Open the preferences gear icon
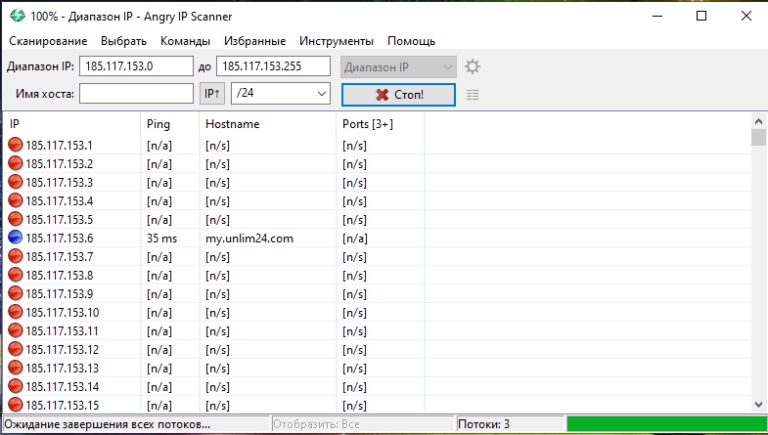768x435 pixels. tap(472, 67)
